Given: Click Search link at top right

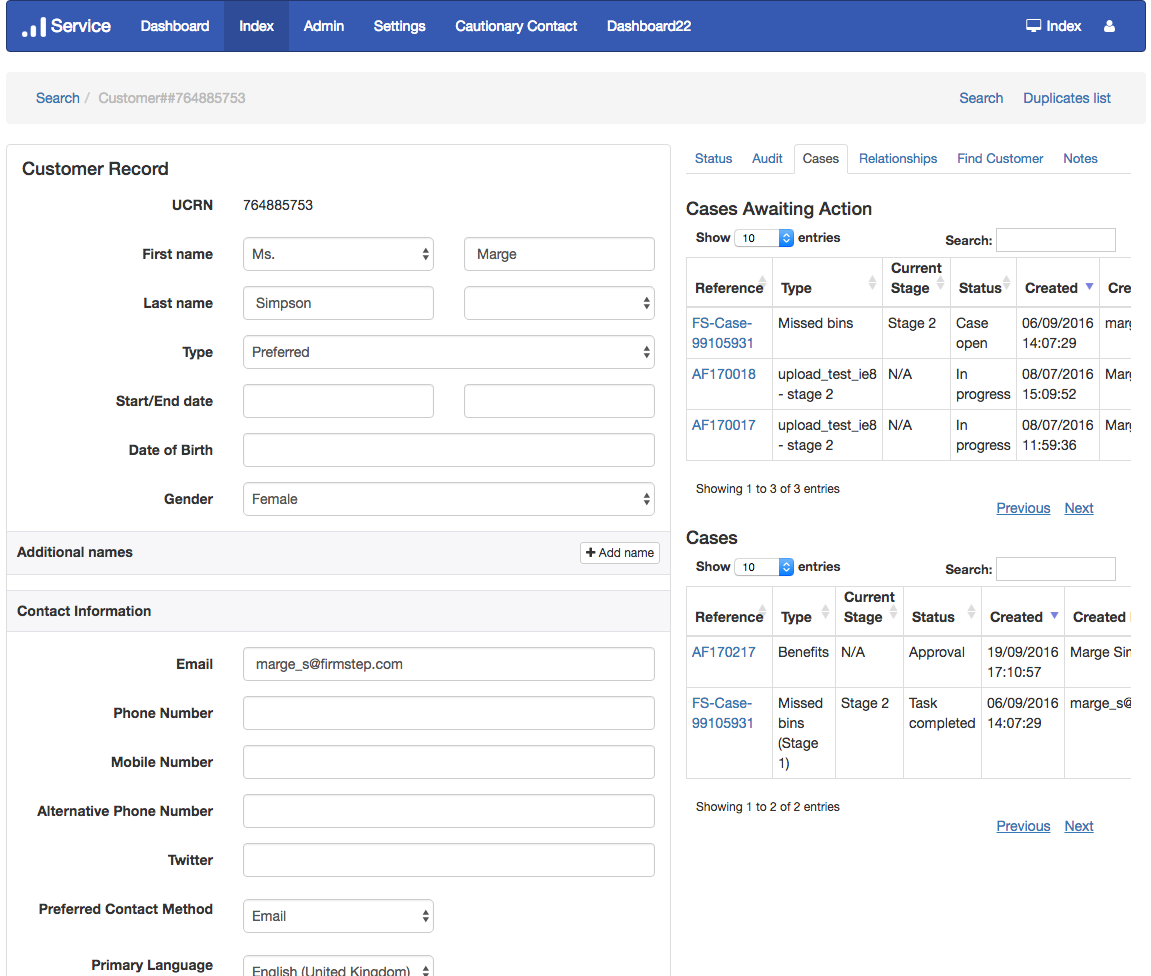Looking at the screenshot, I should point(981,98).
